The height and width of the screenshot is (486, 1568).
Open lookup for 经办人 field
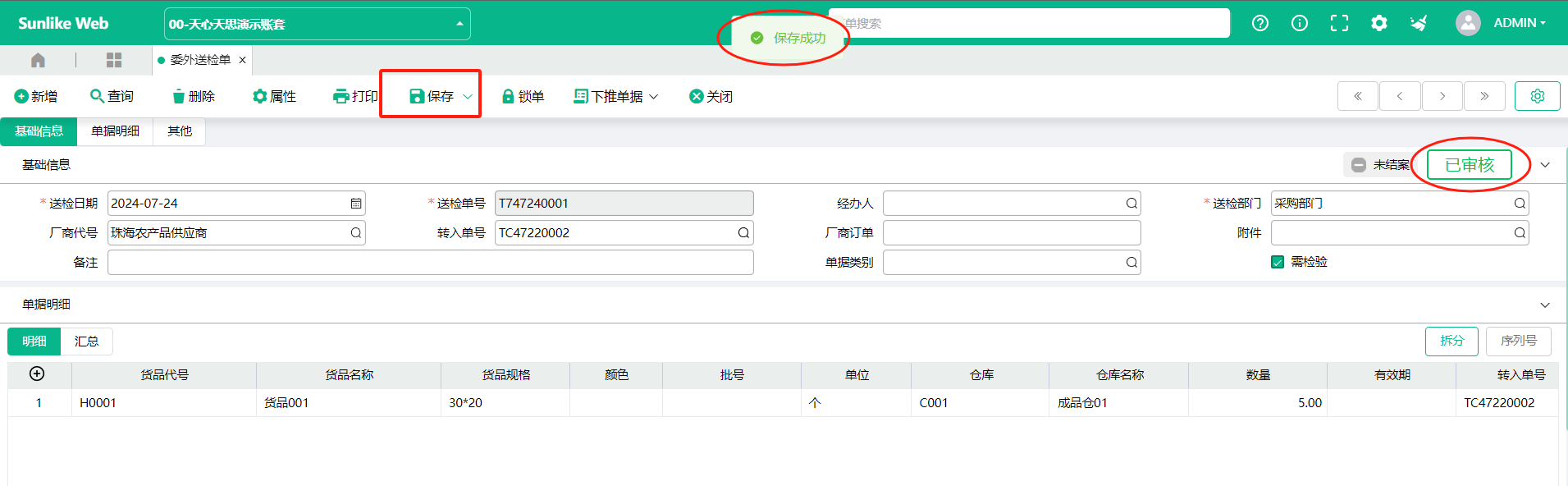pos(1131,204)
